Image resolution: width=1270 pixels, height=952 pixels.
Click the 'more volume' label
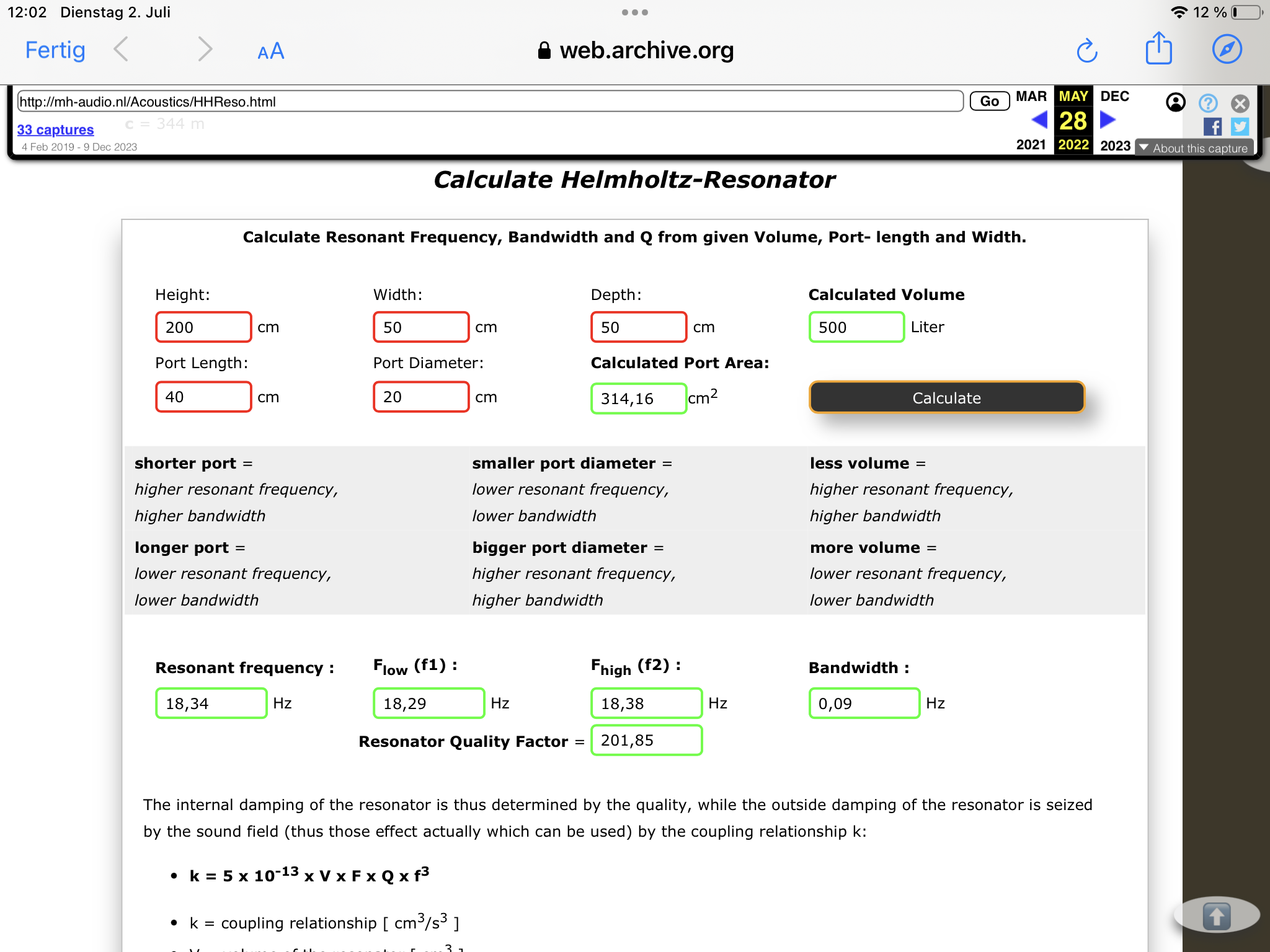tap(865, 548)
